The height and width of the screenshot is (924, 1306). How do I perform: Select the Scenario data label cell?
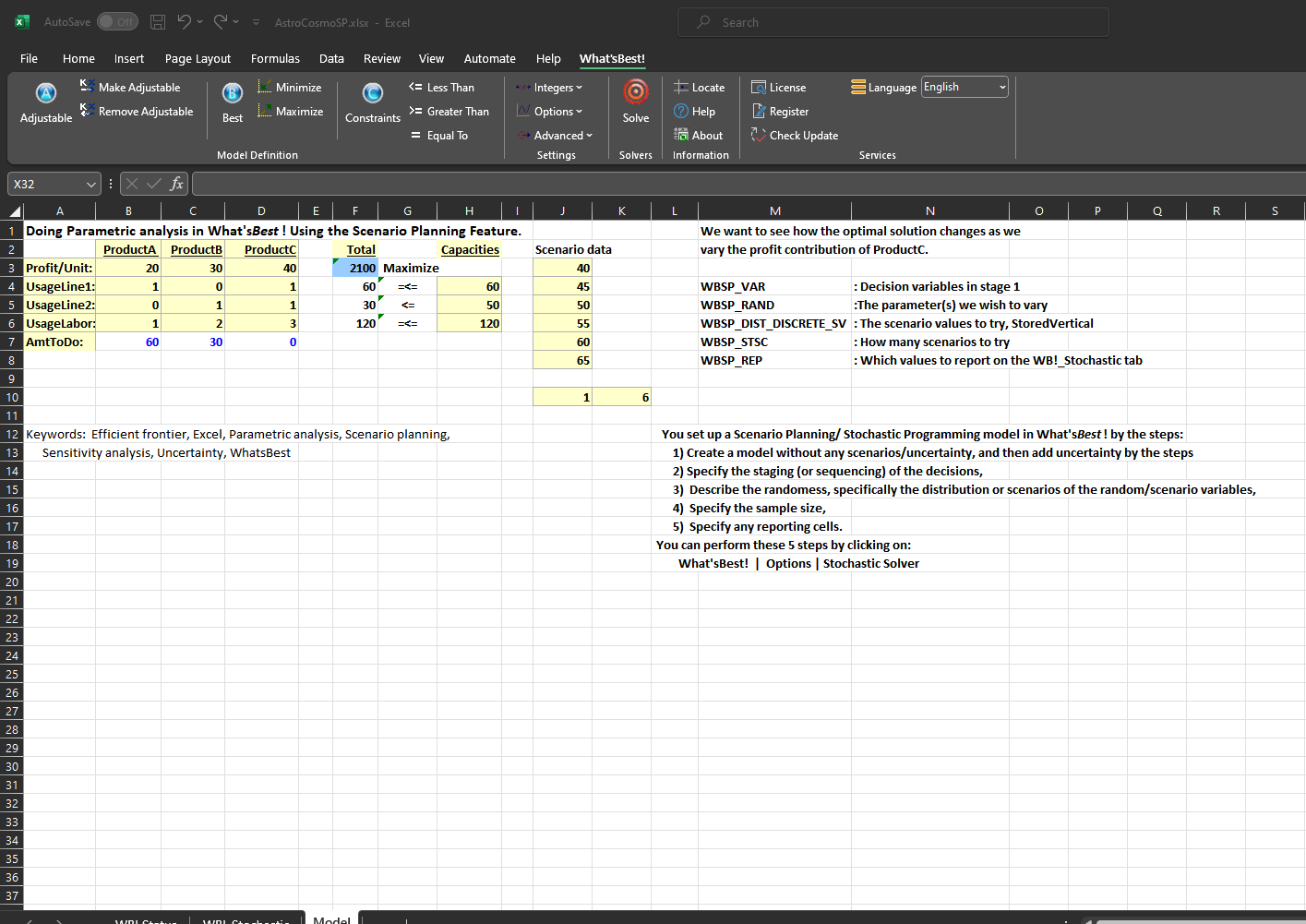click(563, 249)
